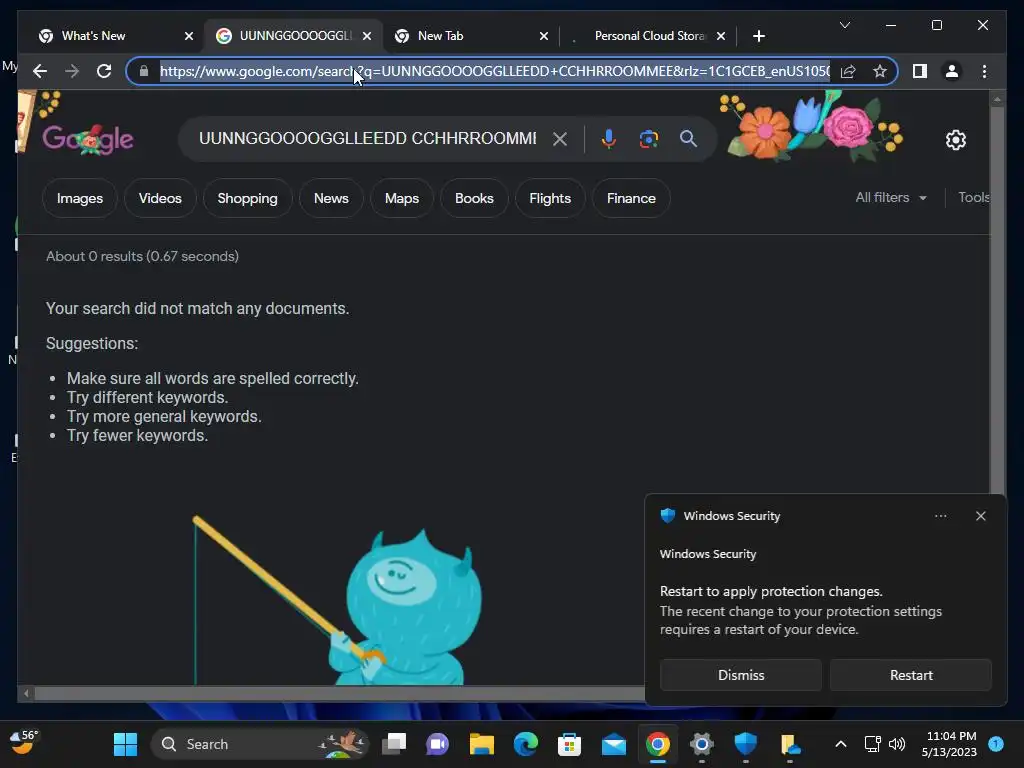Start voice search with microphone
The width and height of the screenshot is (1024, 768).
[x=609, y=139]
